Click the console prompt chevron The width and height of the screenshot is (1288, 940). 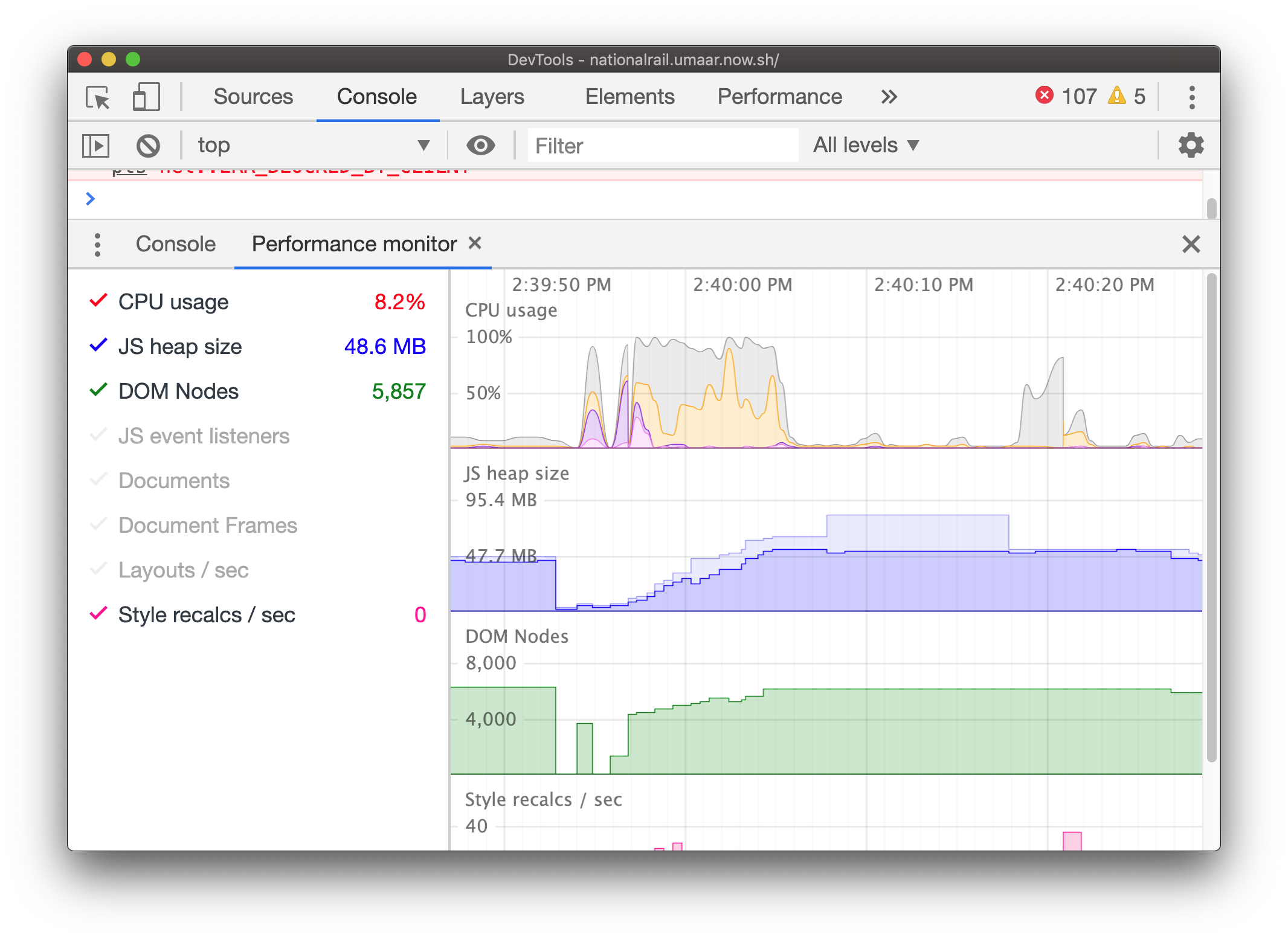click(91, 199)
